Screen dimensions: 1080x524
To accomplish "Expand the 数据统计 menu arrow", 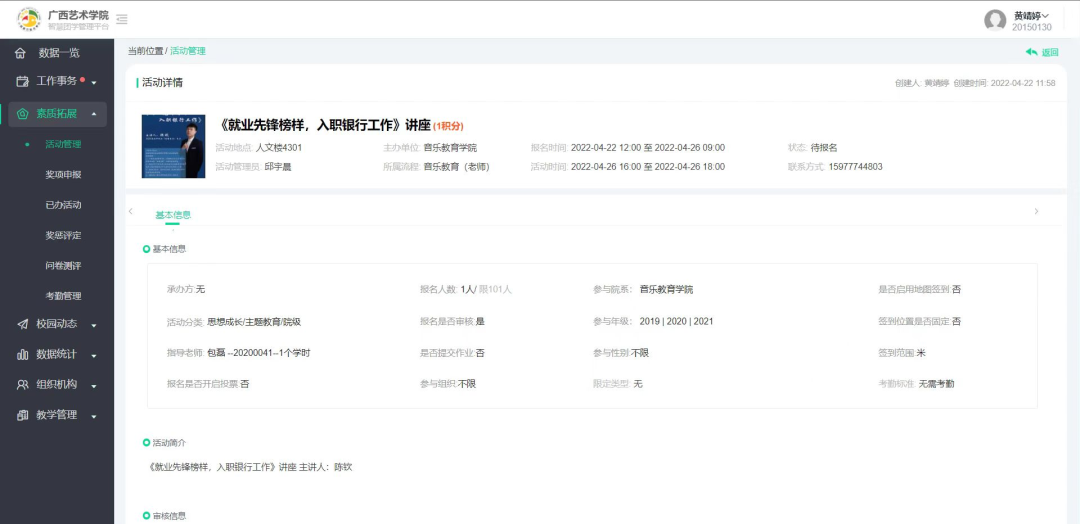I will [94, 355].
